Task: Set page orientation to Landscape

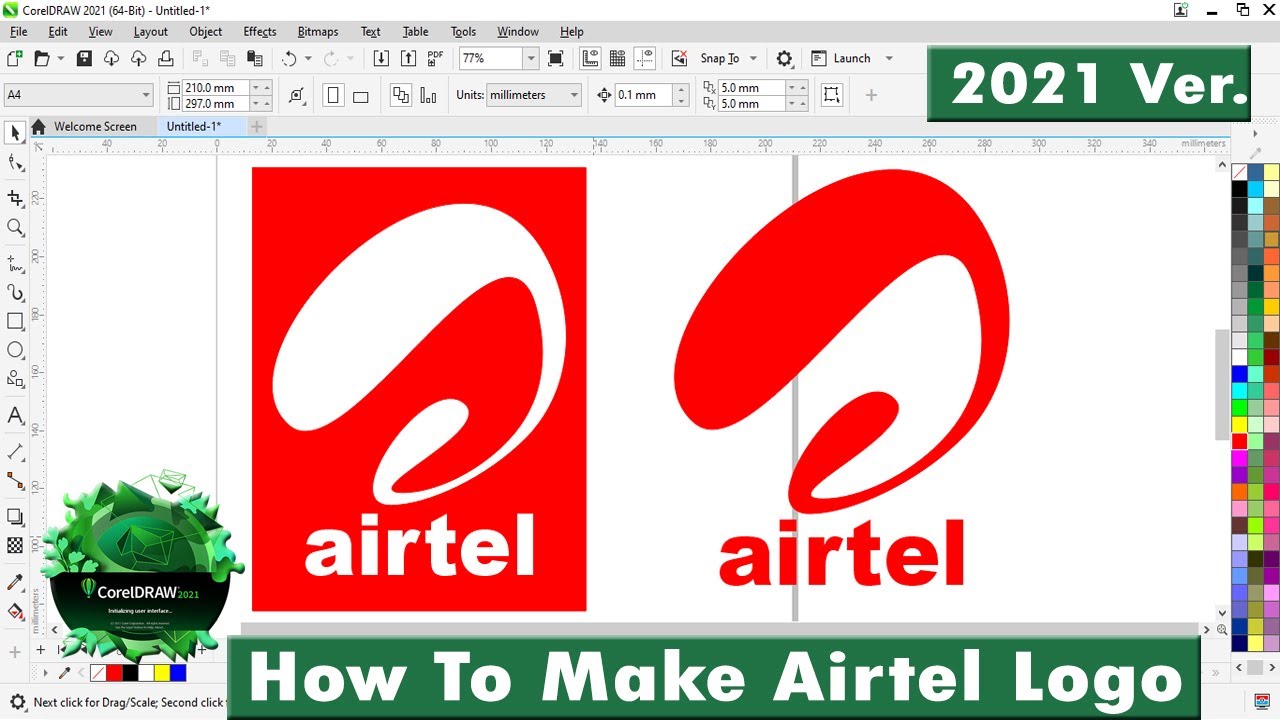Action: pos(361,96)
